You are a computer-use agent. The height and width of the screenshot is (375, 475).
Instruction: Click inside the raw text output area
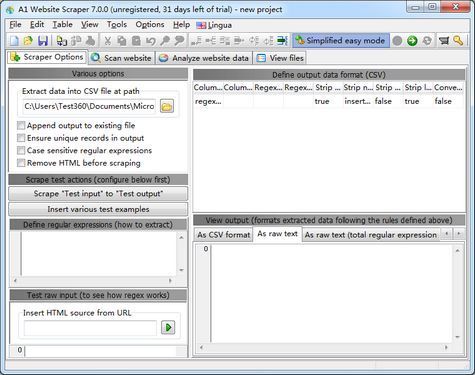pos(331,294)
